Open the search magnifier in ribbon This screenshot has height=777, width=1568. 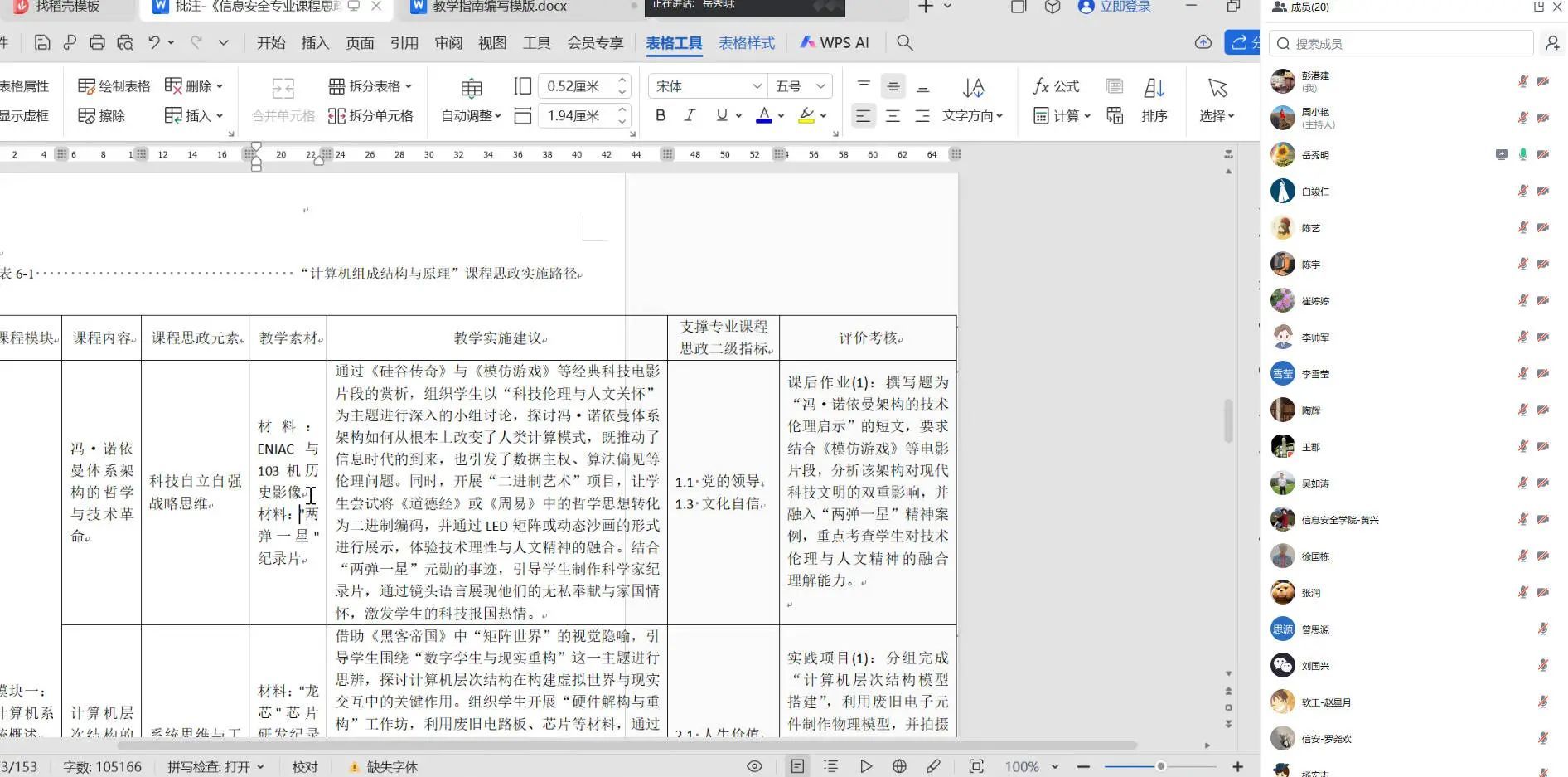click(905, 42)
